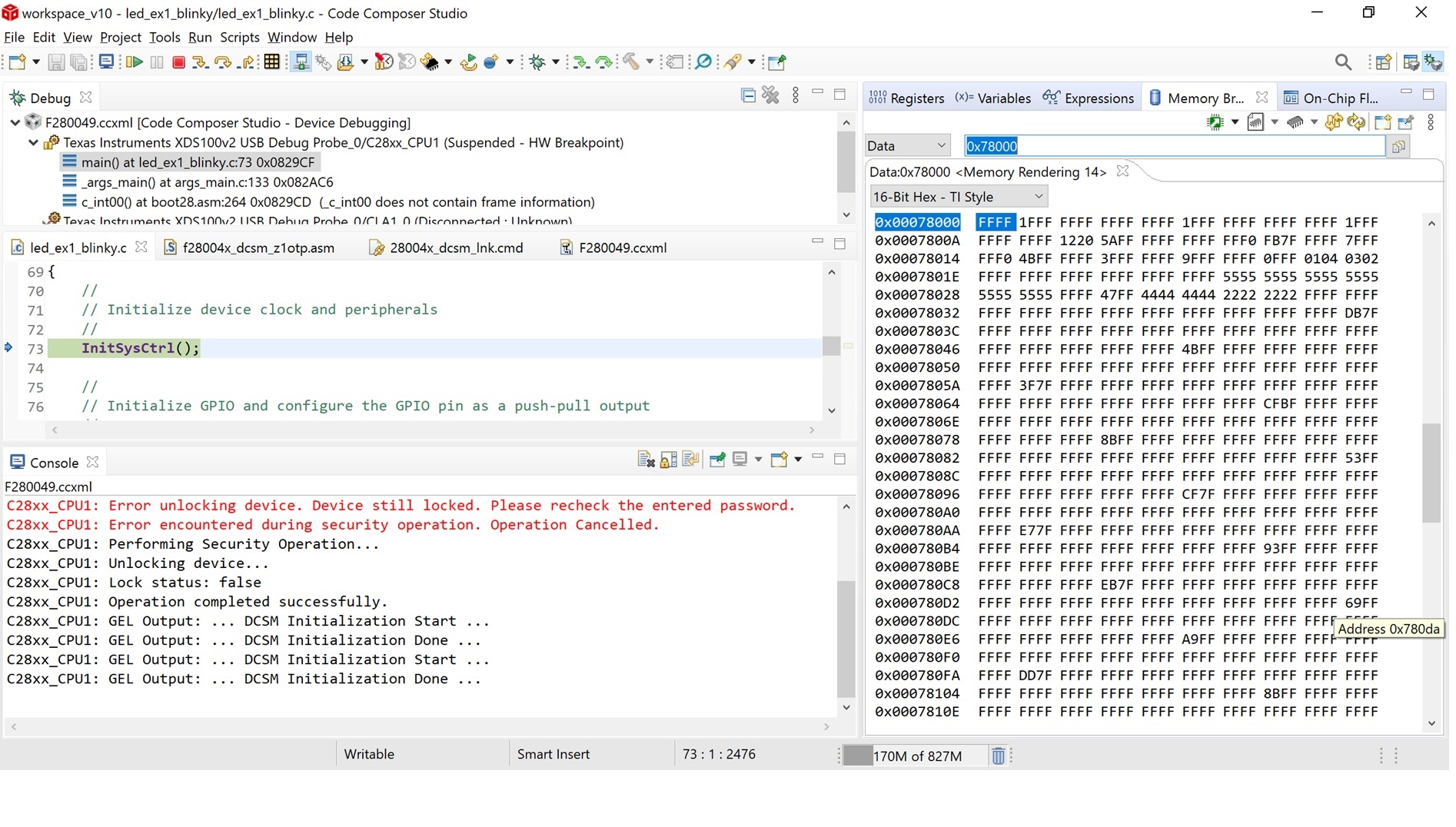Click the hammer Build toolbar icon
1456x827 pixels.
coord(631,62)
